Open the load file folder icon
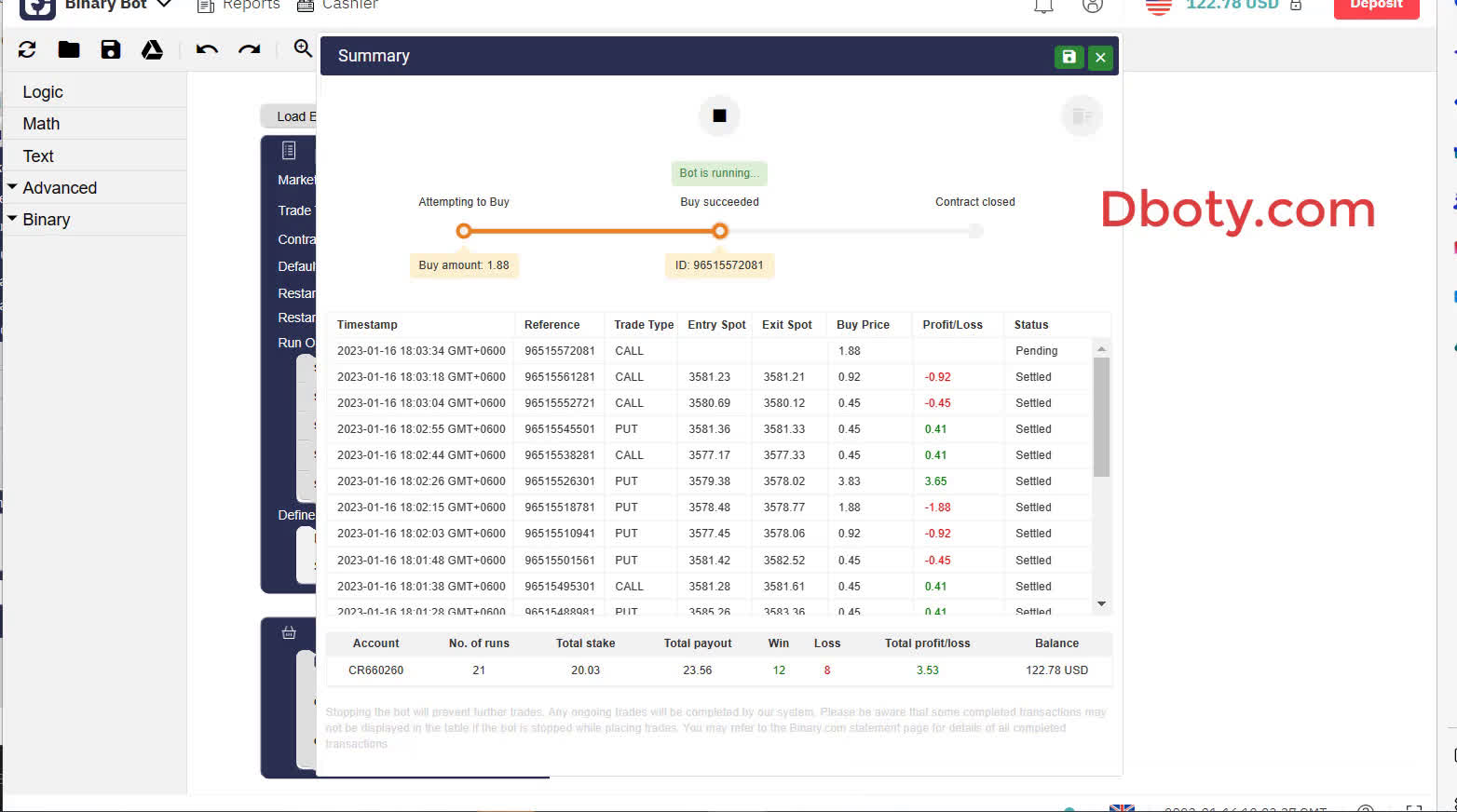The width and height of the screenshot is (1457, 812). click(x=69, y=50)
